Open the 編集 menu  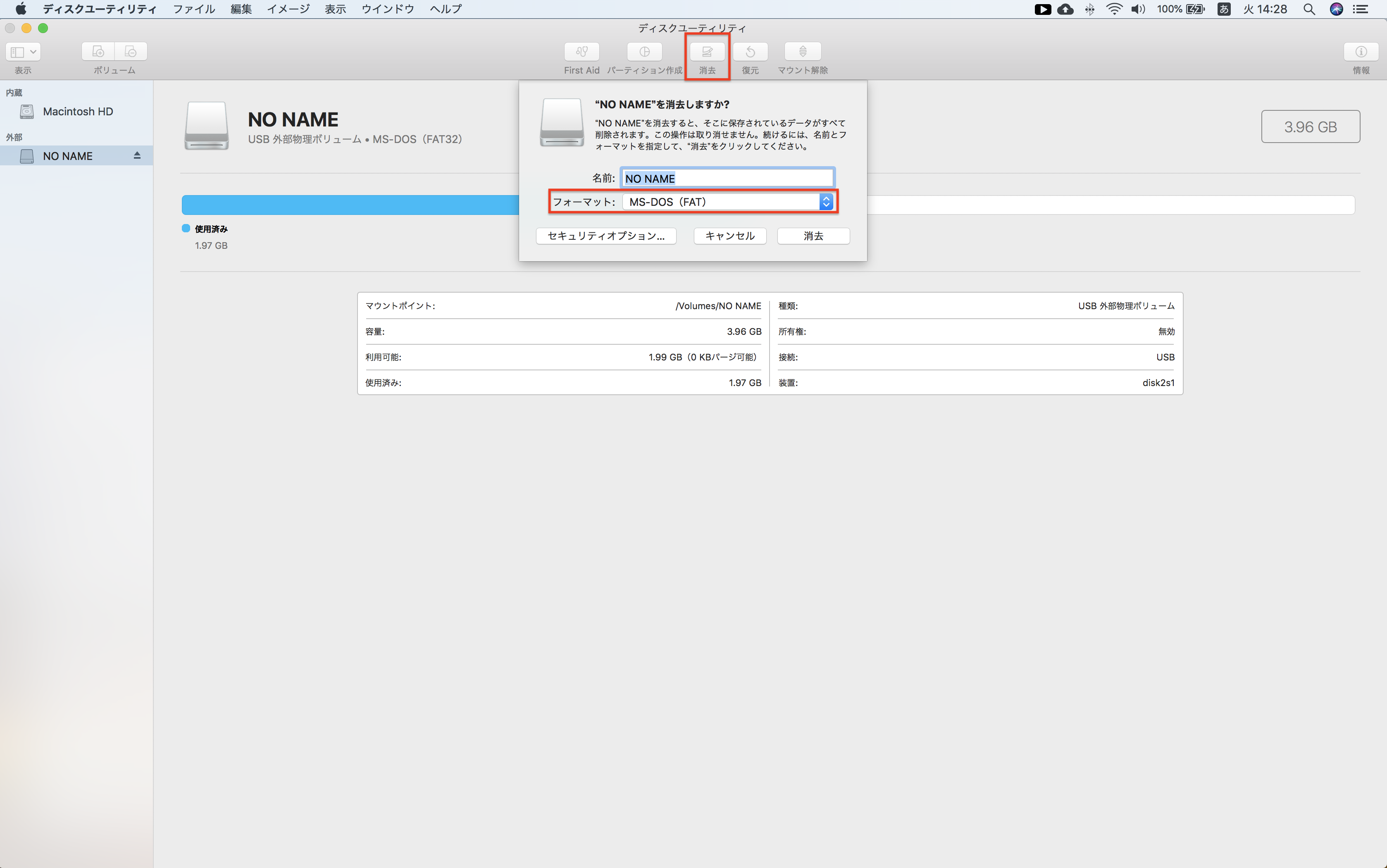coord(241,9)
